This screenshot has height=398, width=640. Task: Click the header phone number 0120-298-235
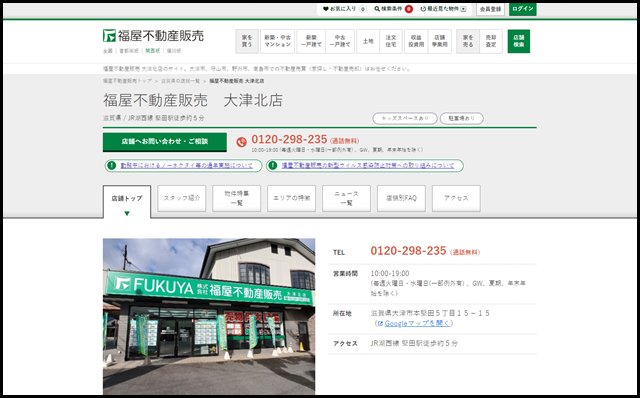[x=289, y=140]
